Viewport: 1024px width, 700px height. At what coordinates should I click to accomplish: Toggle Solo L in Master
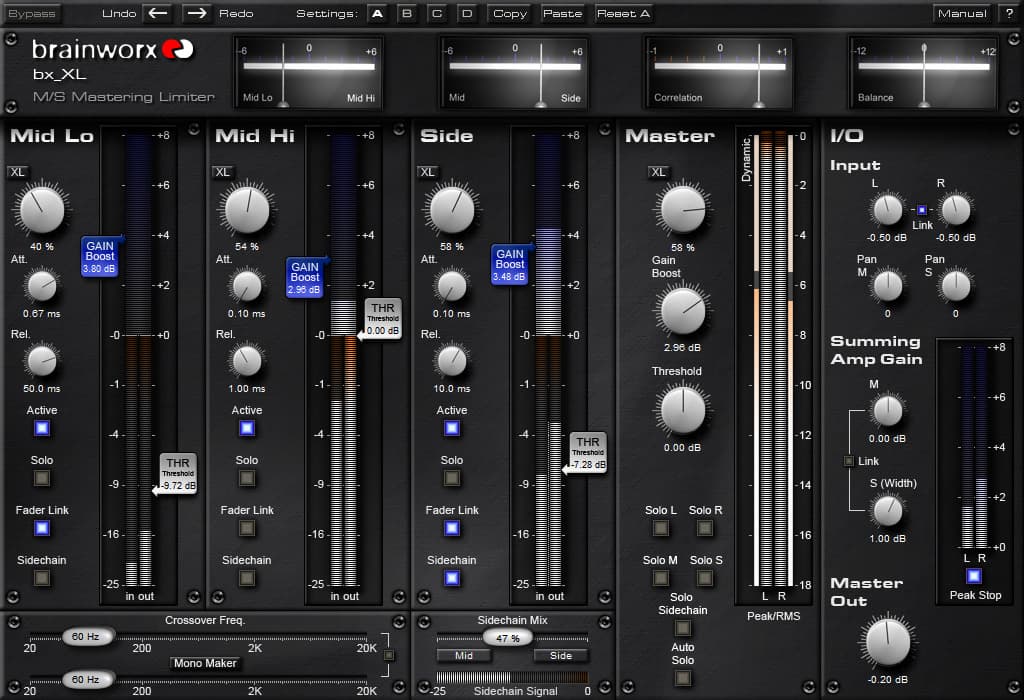pos(661,528)
